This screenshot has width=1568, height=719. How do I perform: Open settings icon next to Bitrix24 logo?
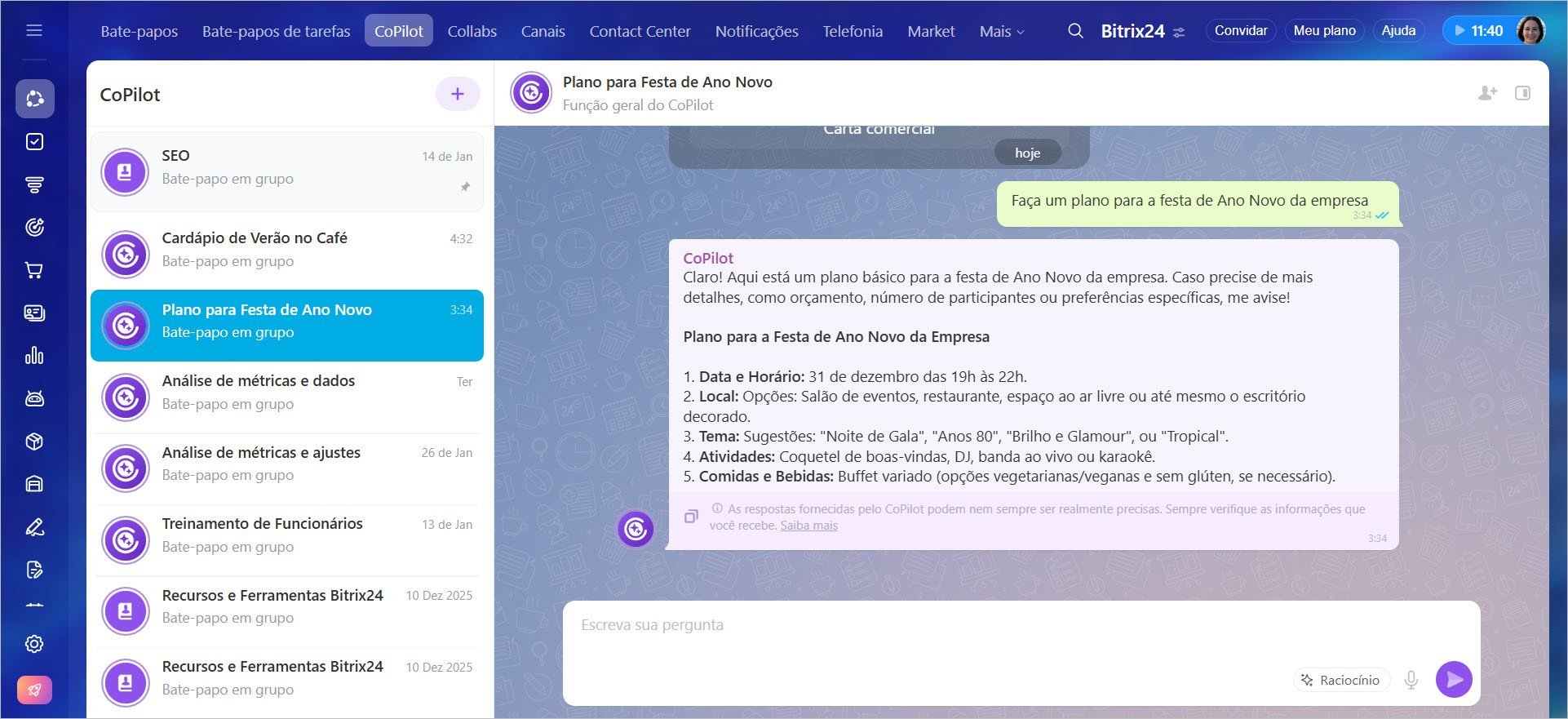point(1179,33)
